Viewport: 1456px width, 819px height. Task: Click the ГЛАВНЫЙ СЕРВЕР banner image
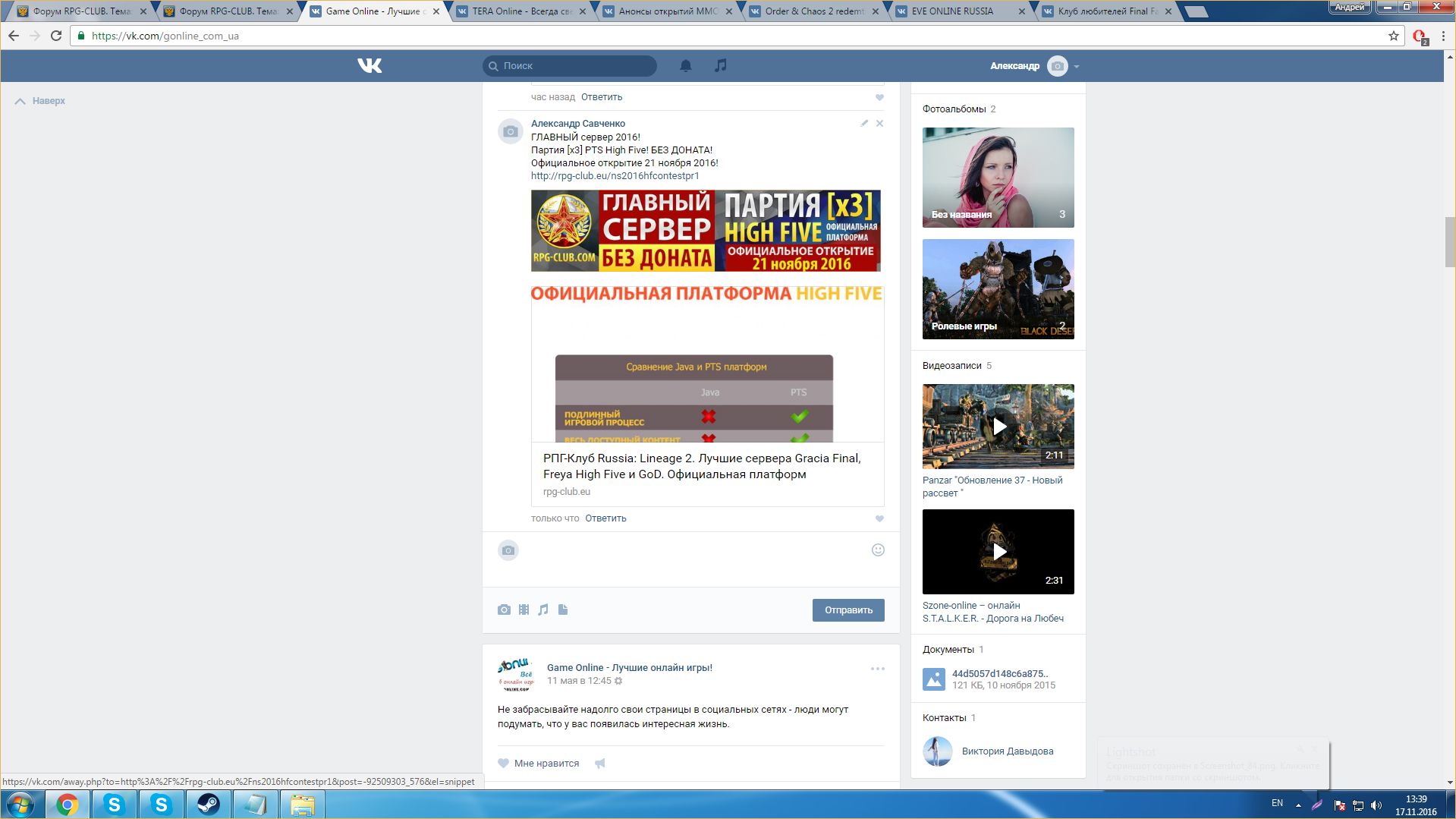[x=706, y=231]
